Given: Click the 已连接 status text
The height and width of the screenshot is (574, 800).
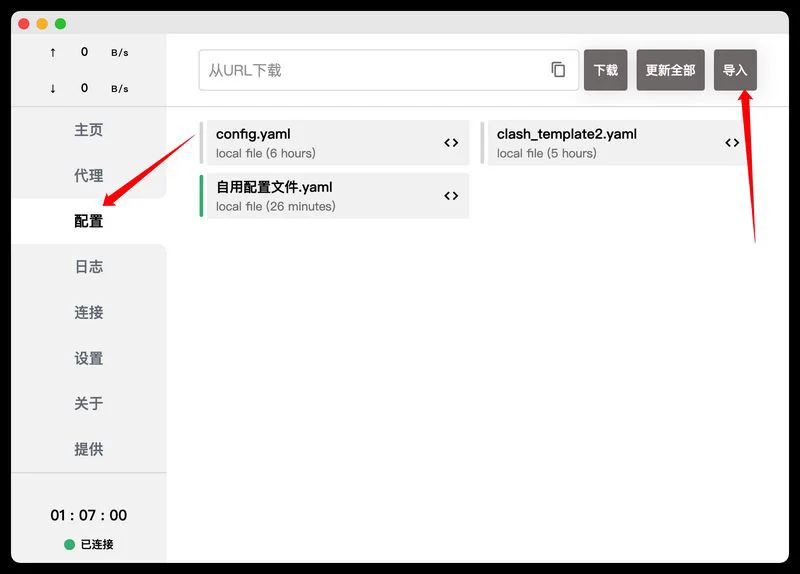Looking at the screenshot, I should [97, 544].
